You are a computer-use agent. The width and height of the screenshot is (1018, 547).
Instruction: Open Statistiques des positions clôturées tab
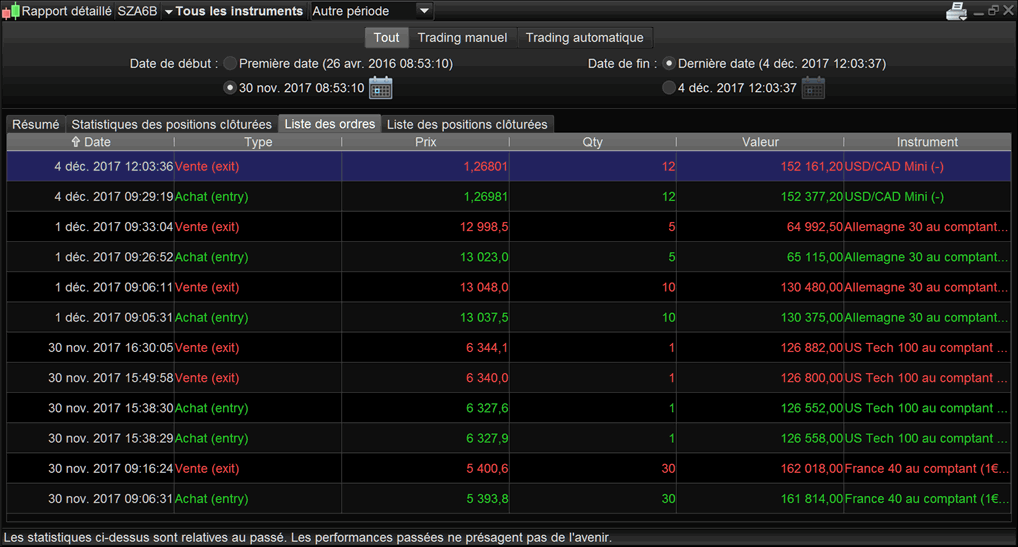click(171, 124)
